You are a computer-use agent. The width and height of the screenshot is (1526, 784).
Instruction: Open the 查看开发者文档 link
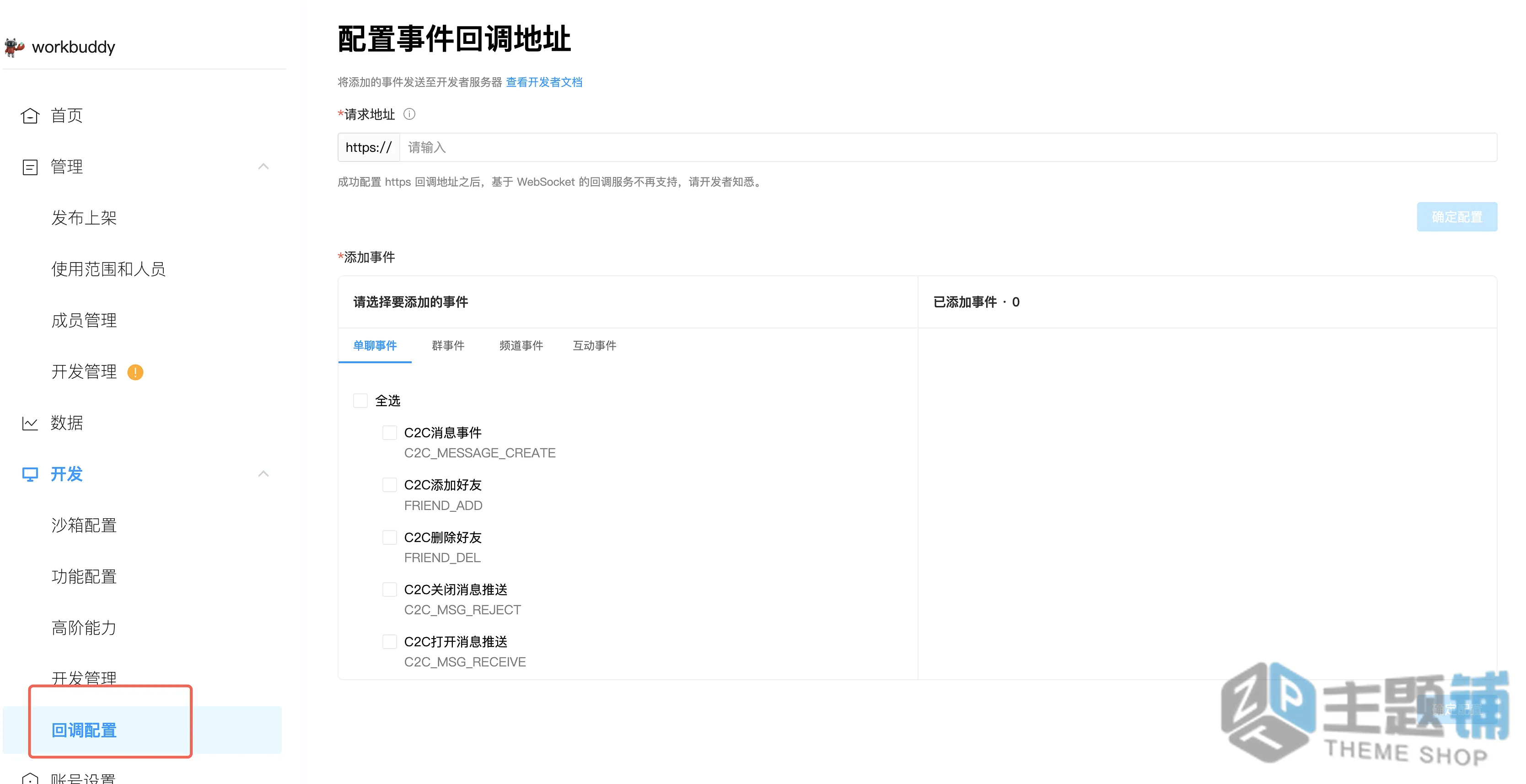pyautogui.click(x=544, y=82)
